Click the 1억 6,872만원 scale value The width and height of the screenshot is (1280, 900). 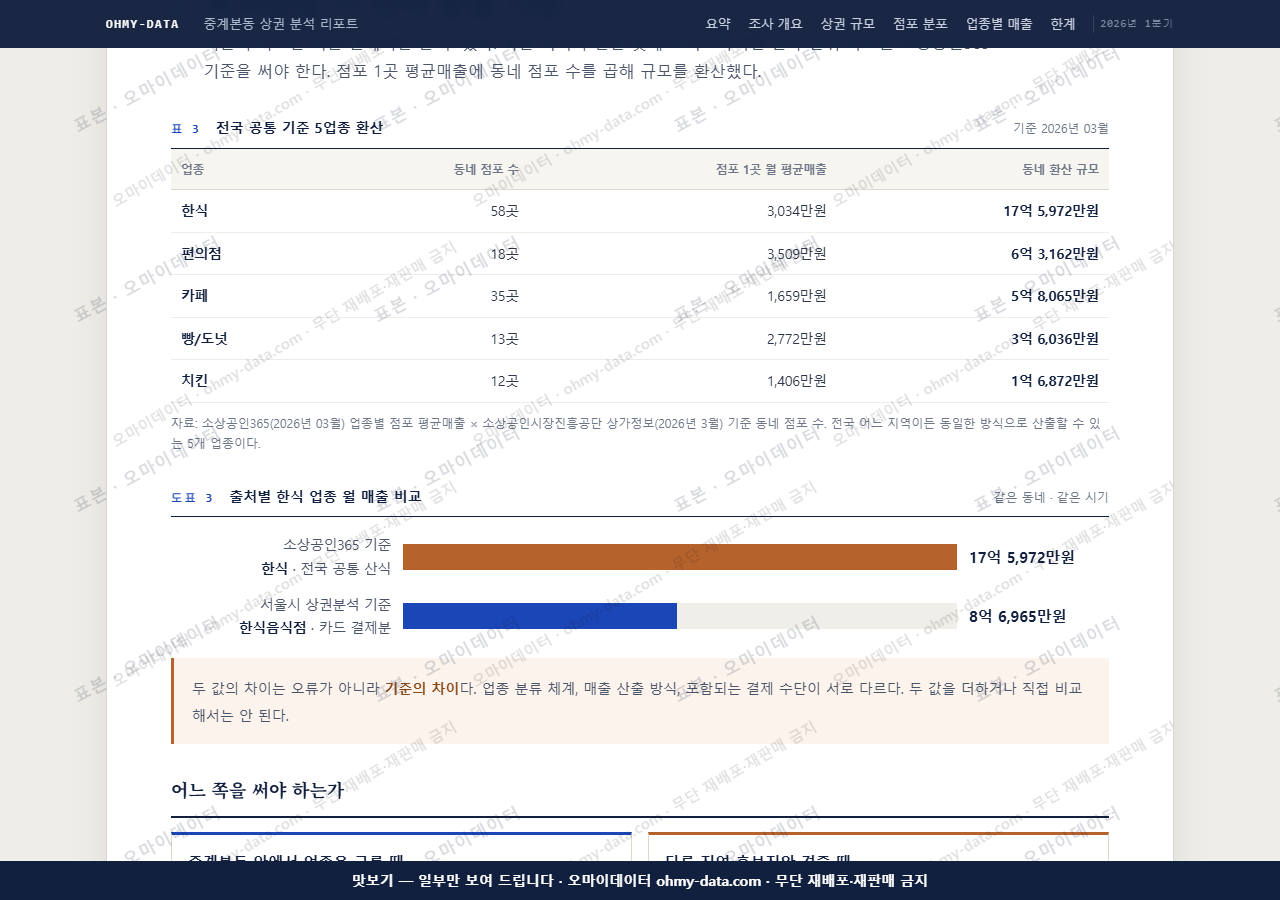pos(1054,381)
